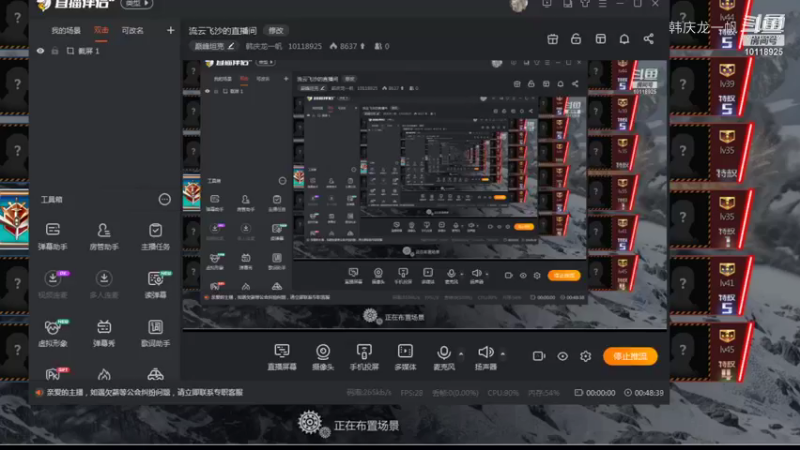Open the 弹幕助手 tool
Image resolution: width=800 pixels, height=450 pixels.
53,236
